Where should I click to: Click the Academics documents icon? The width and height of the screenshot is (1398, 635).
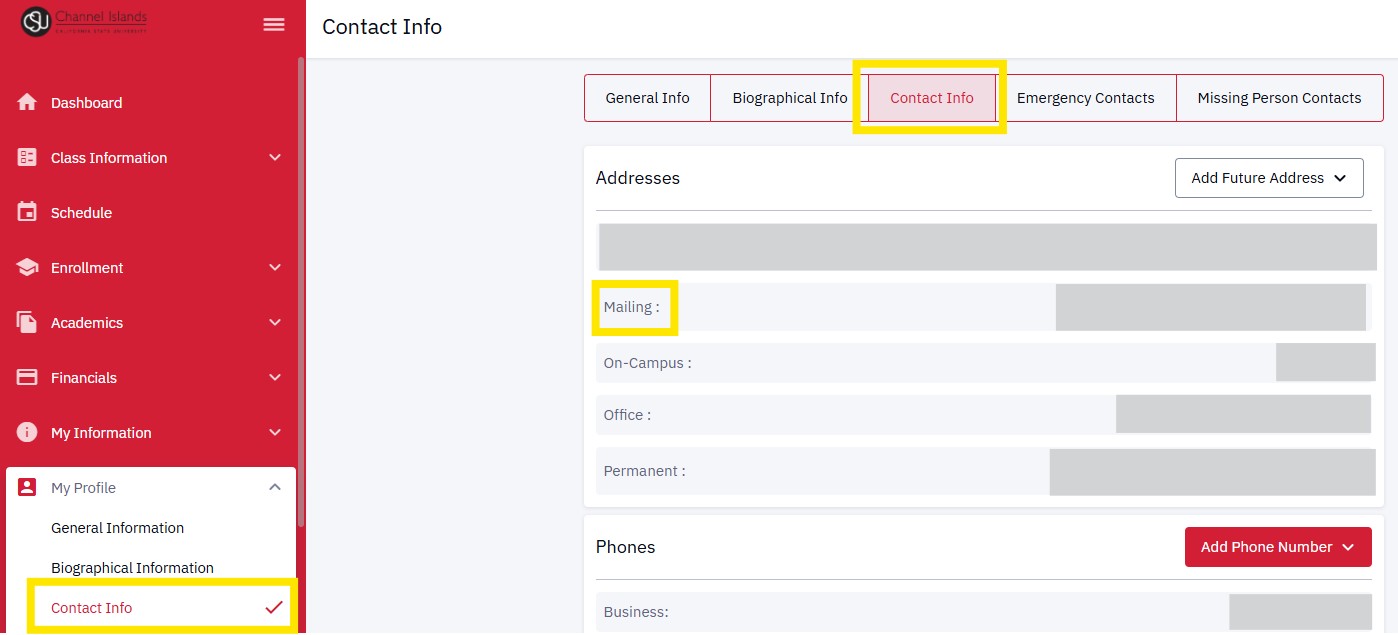[x=27, y=322]
